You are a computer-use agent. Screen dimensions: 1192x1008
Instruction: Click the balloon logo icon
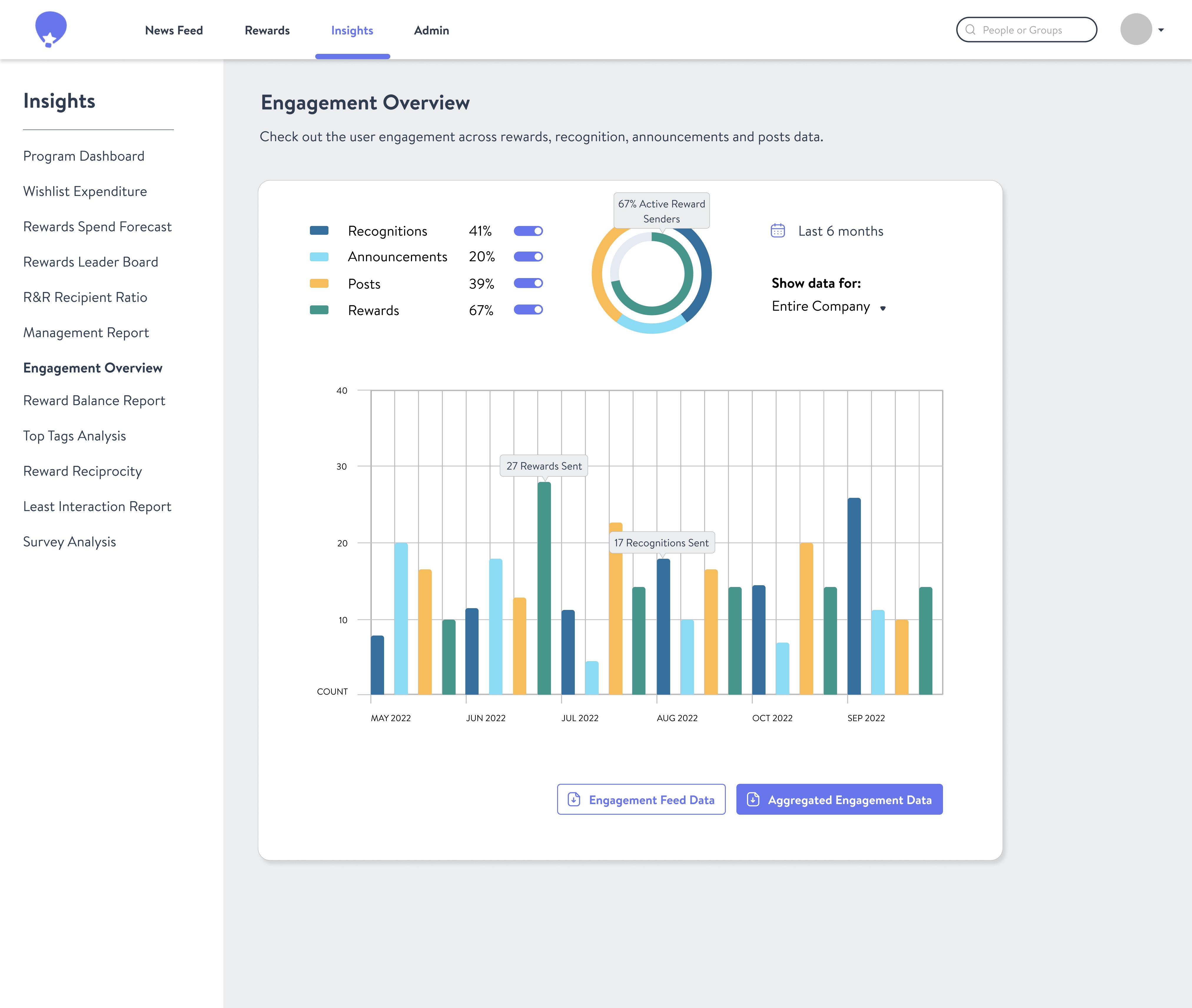tap(50, 29)
